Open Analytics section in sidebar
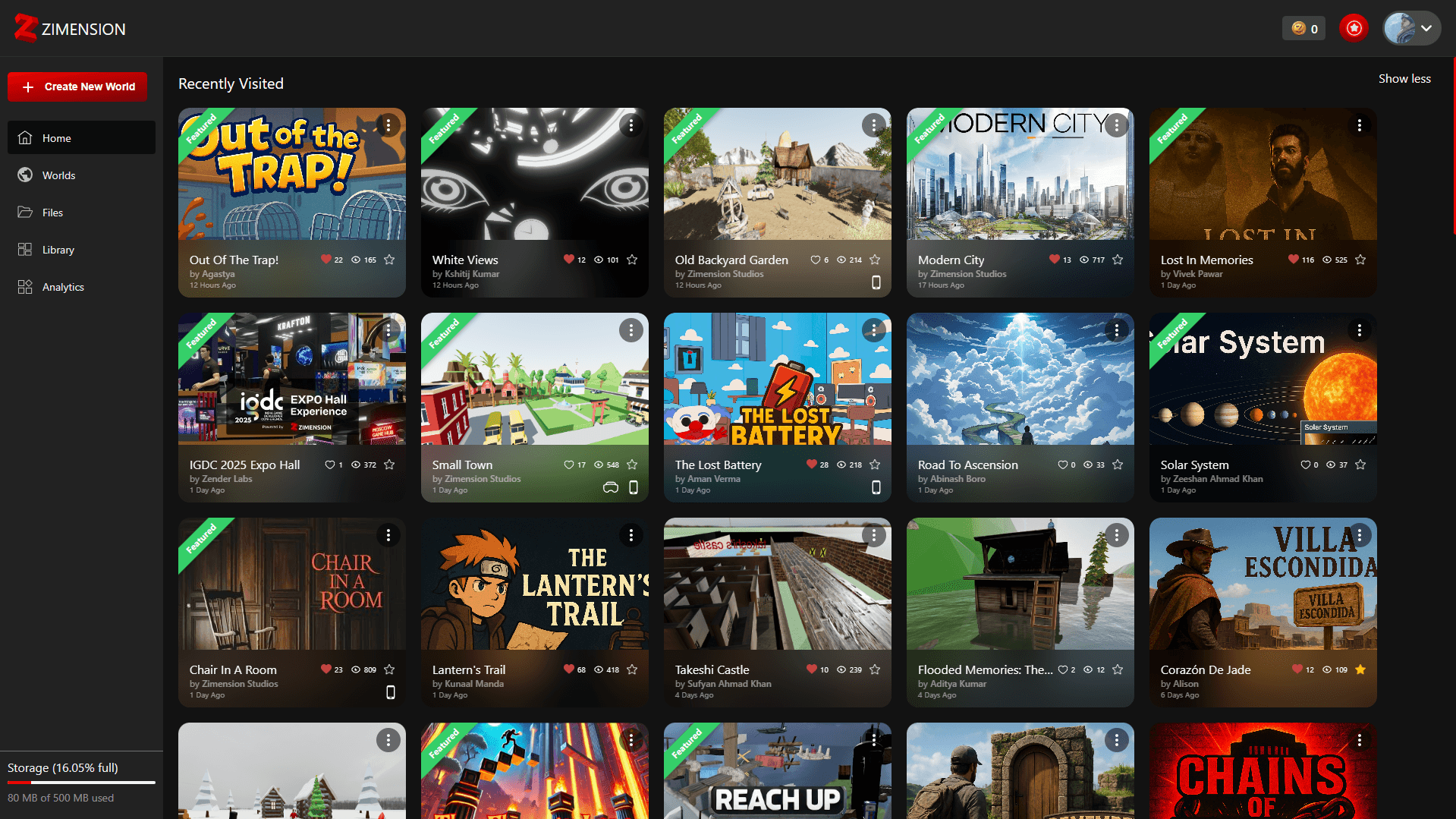Viewport: 1456px width, 819px height. [x=81, y=286]
